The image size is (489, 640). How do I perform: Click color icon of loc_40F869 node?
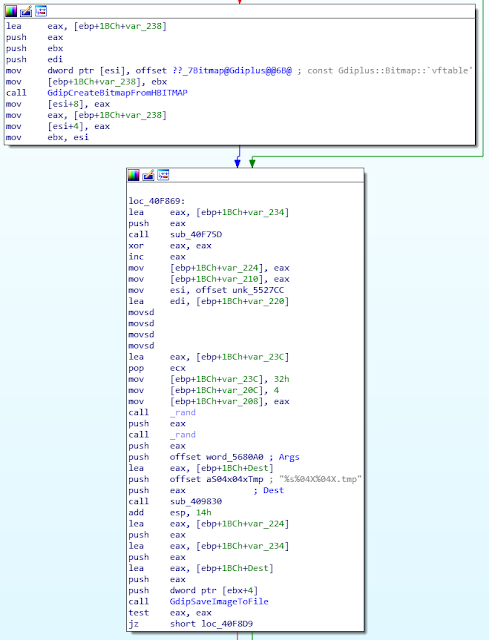(133, 175)
